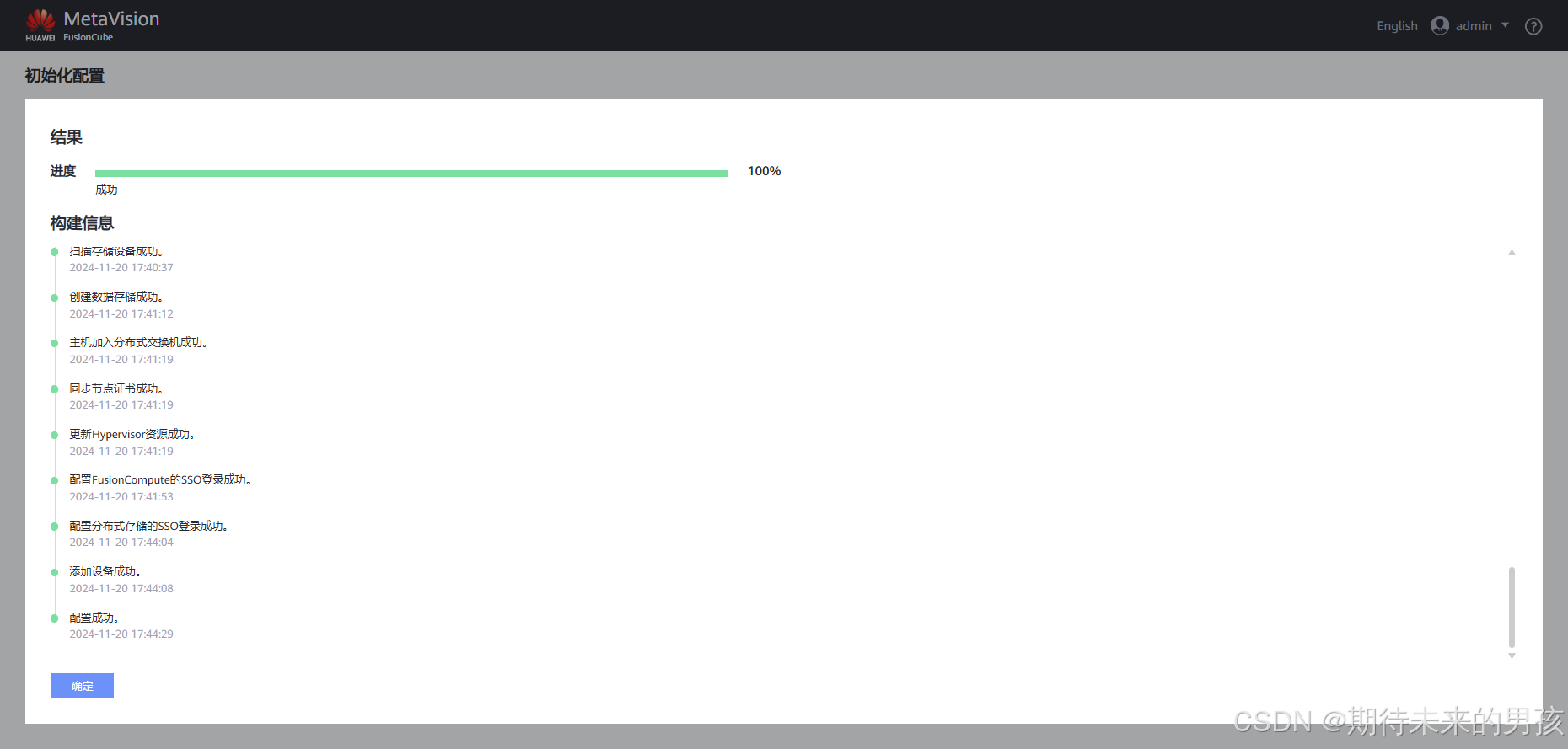Click the admin username label
The width and height of the screenshot is (1568, 749).
pos(1474,26)
